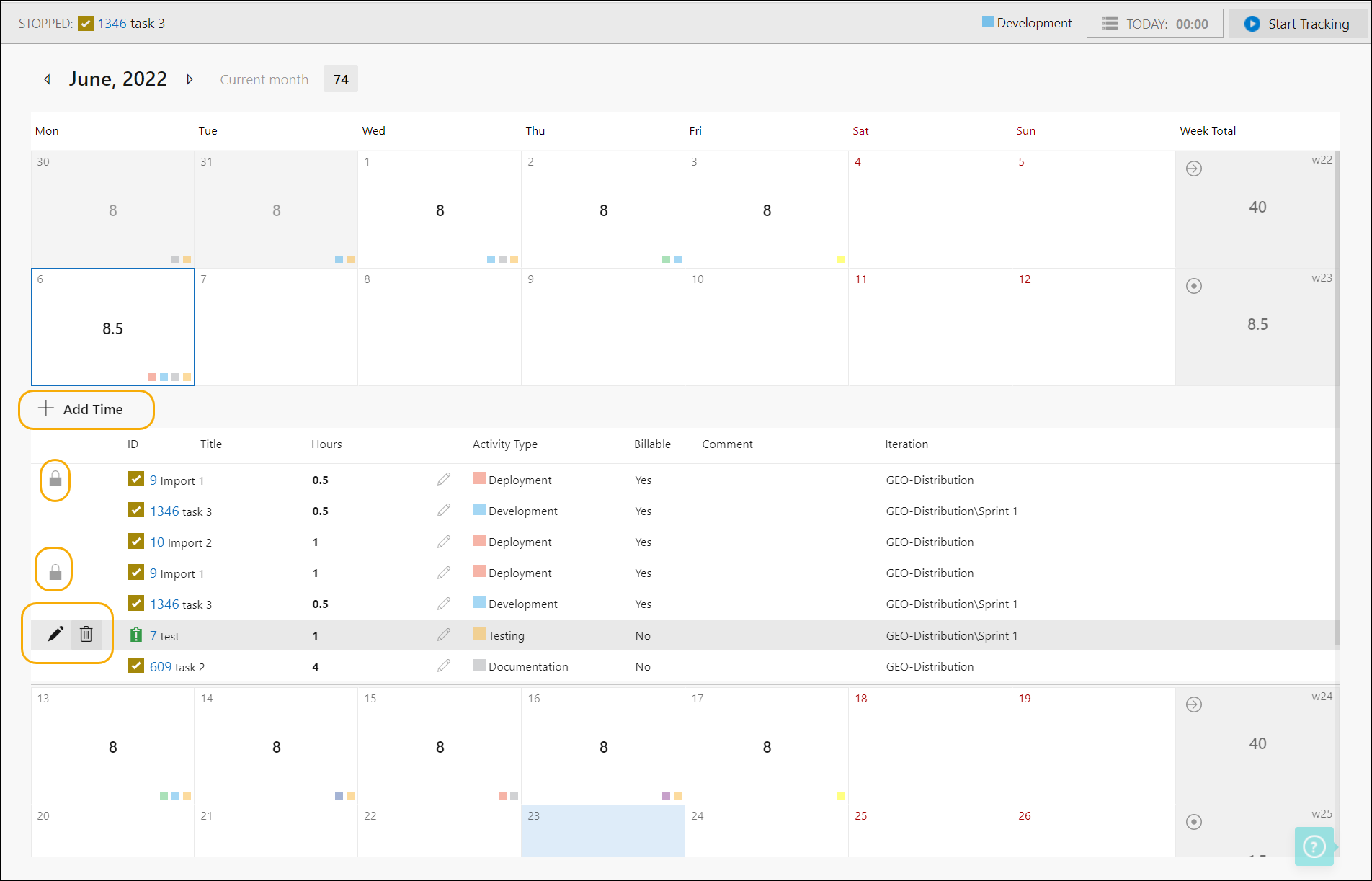Click task icon in STOPPED header bar
Image resolution: width=1372 pixels, height=881 pixels.
pos(86,24)
